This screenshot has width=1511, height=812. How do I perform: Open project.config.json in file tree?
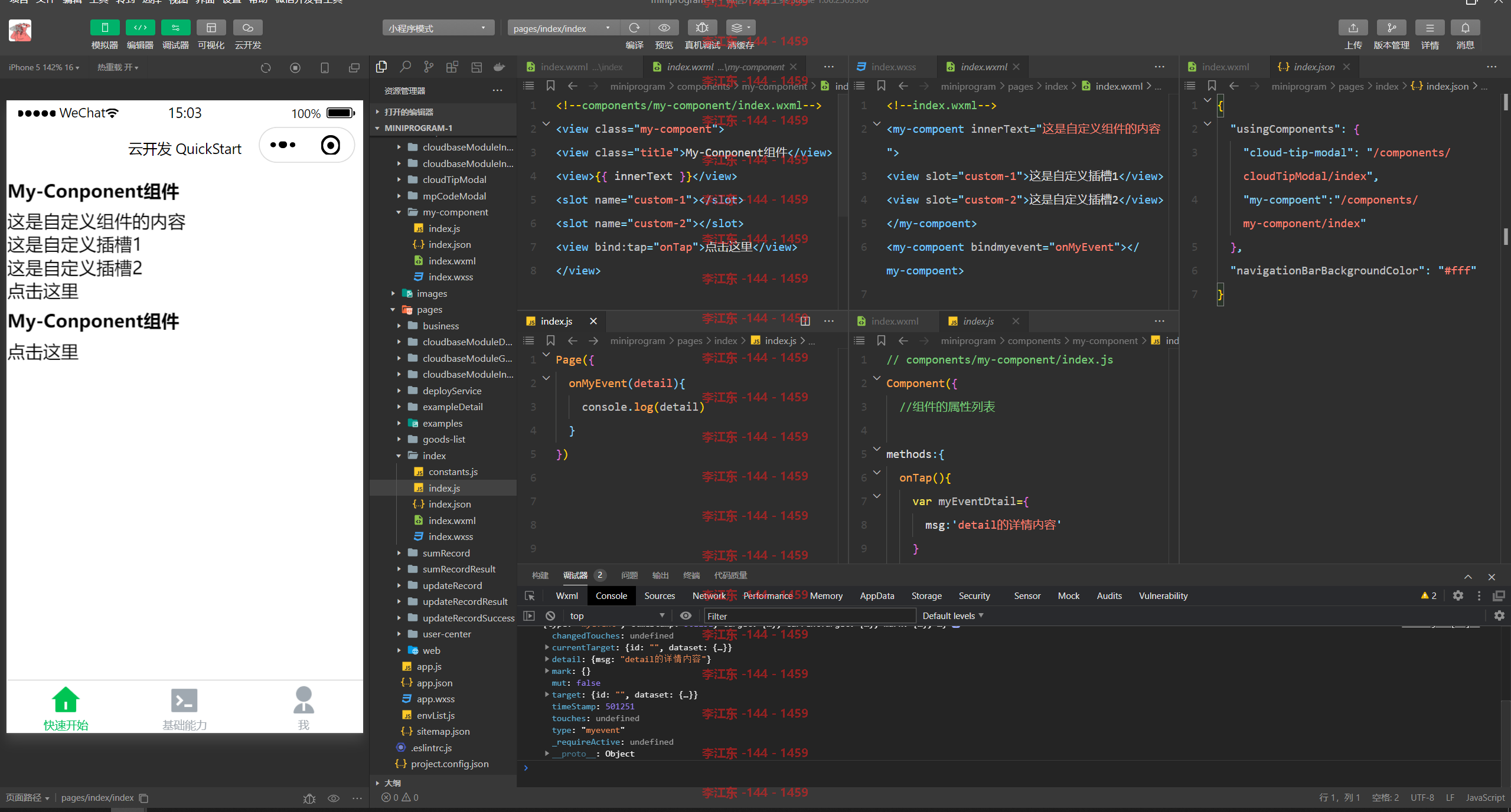click(x=443, y=764)
